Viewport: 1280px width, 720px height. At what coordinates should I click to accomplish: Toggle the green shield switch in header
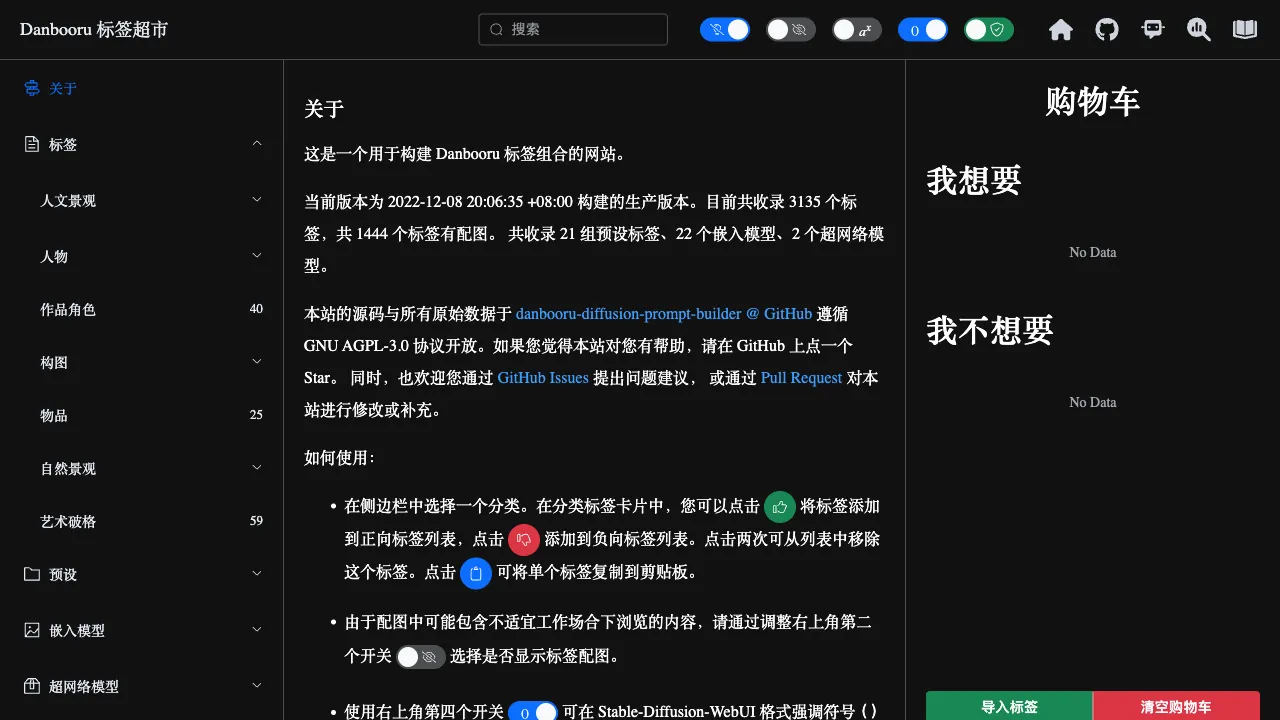(x=989, y=30)
